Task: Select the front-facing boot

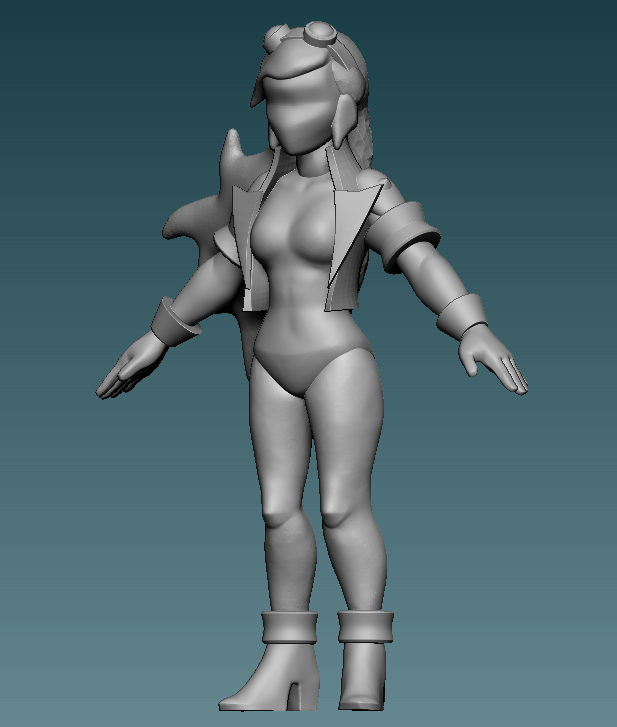Action: [x=362, y=665]
